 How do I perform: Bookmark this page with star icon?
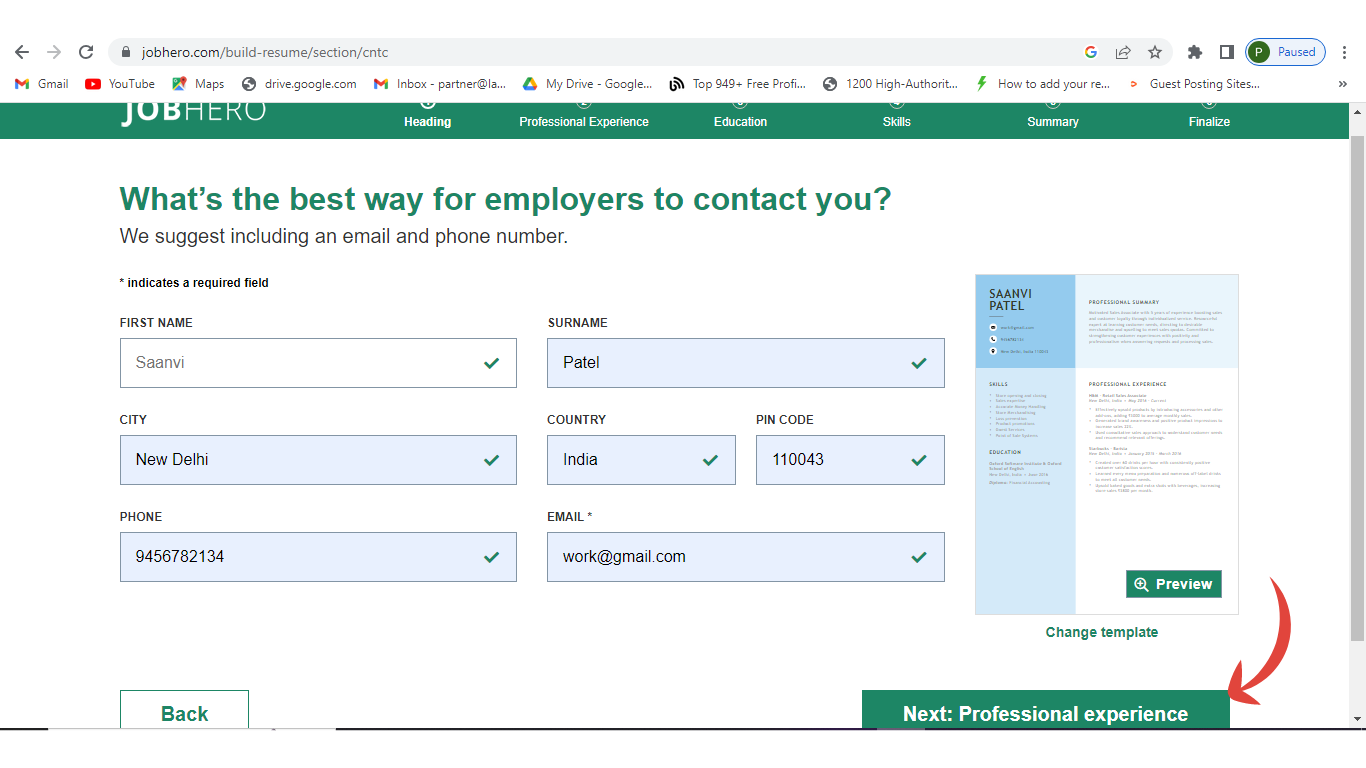[x=1155, y=52]
